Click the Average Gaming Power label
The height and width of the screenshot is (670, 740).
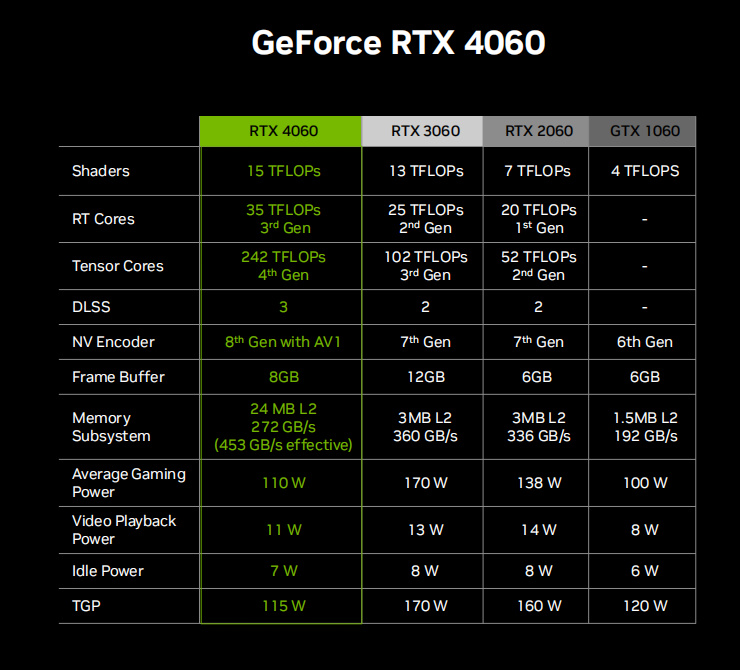[x=129, y=483]
